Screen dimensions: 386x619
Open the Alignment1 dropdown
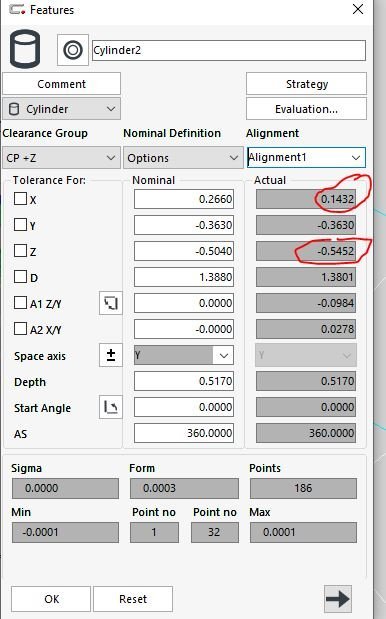(x=306, y=158)
